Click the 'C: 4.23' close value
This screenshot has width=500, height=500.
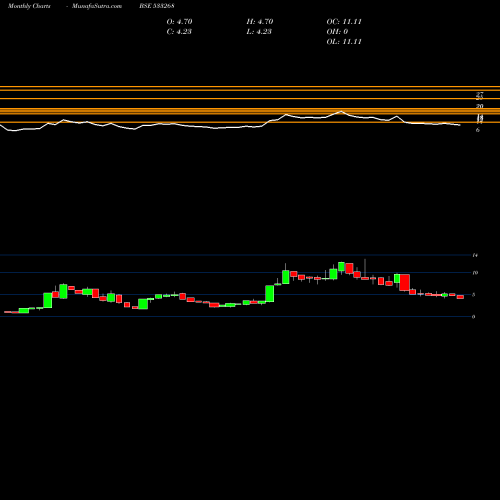pos(179,32)
